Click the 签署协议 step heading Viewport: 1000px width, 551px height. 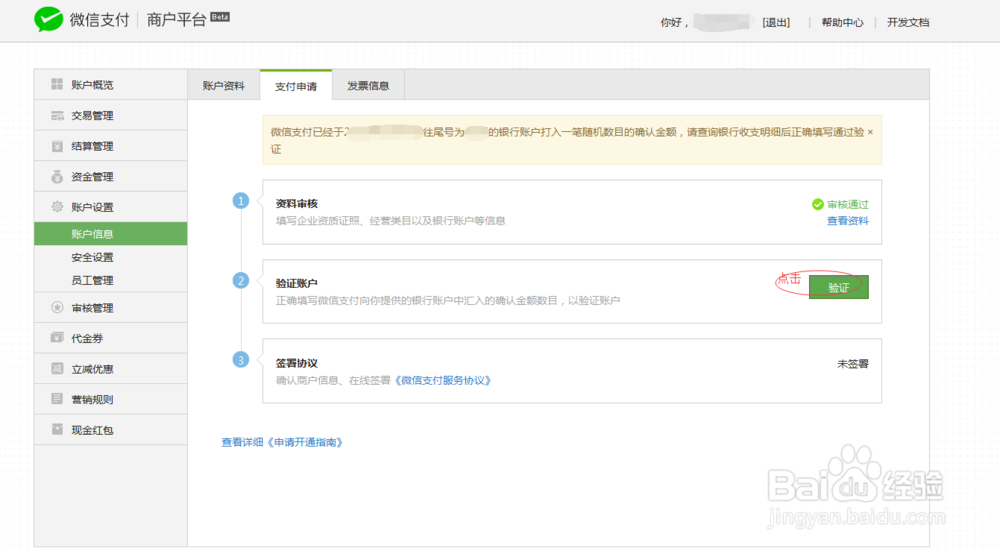[297, 363]
